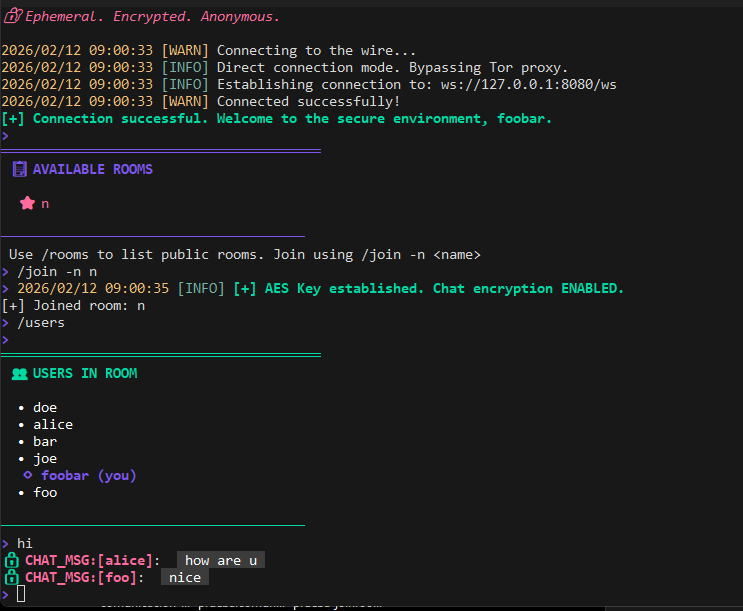This screenshot has width=743, height=611.
Task: Click the users icon next to USERS IN ROOM
Action: coord(19,374)
